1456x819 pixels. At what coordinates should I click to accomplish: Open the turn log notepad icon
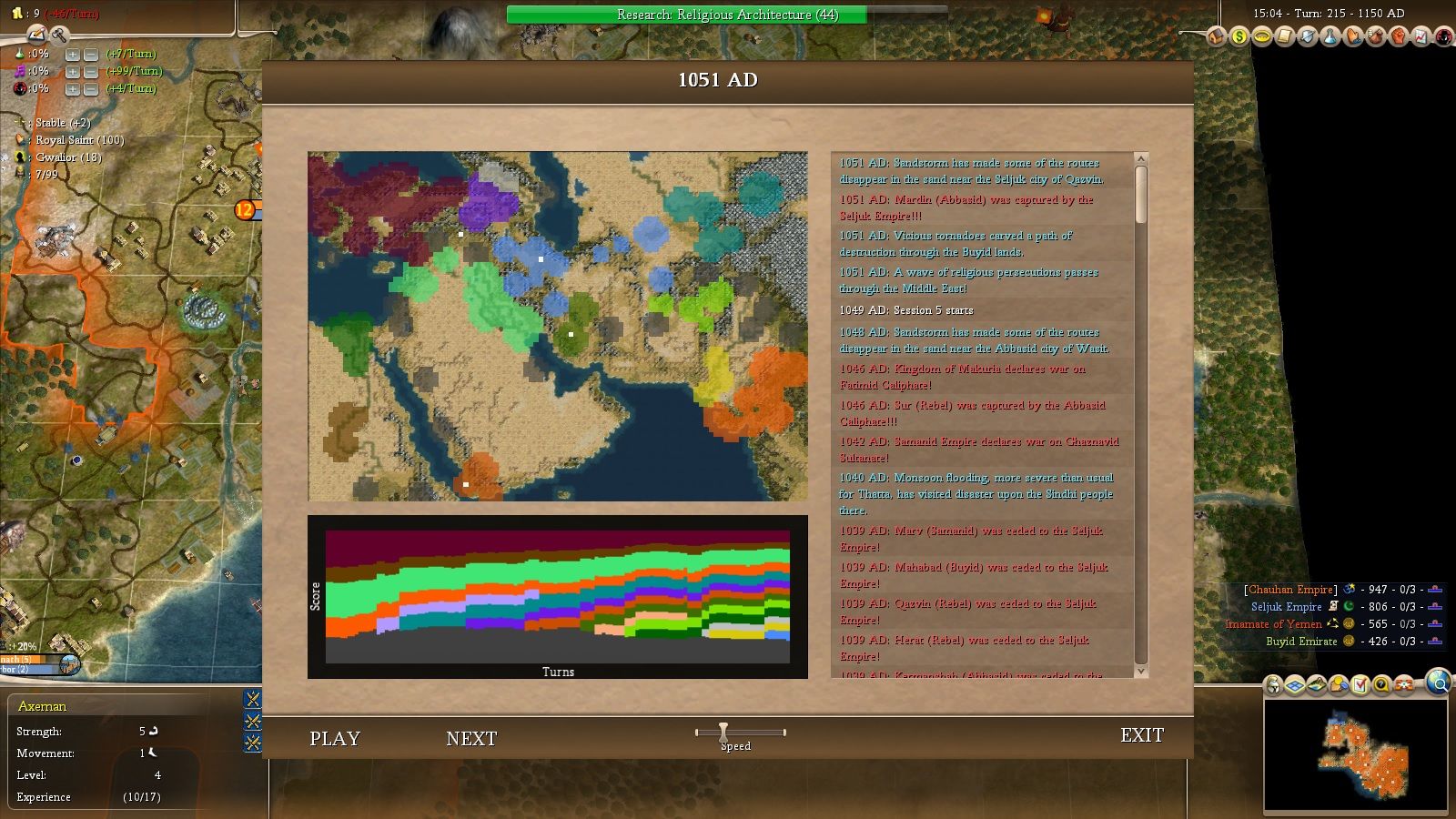(x=37, y=35)
